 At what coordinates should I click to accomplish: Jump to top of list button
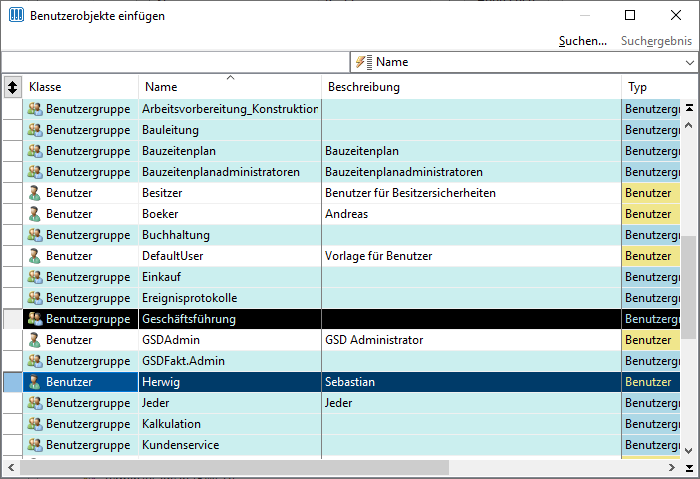click(690, 108)
